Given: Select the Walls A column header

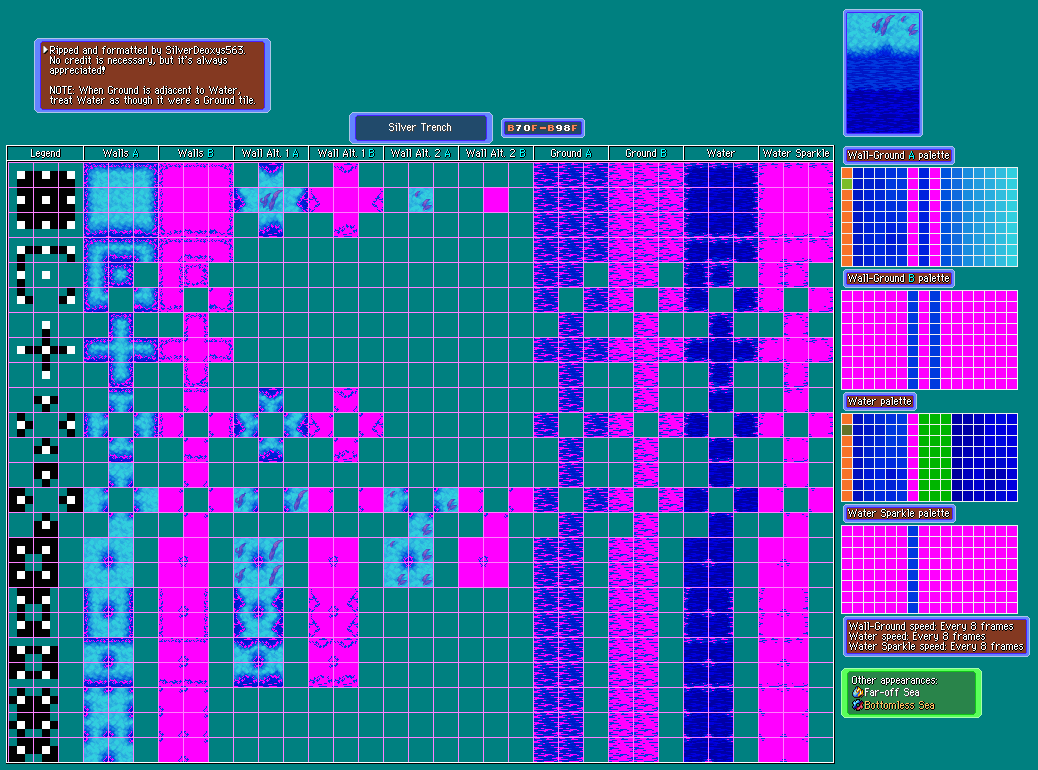Looking at the screenshot, I should [x=121, y=153].
